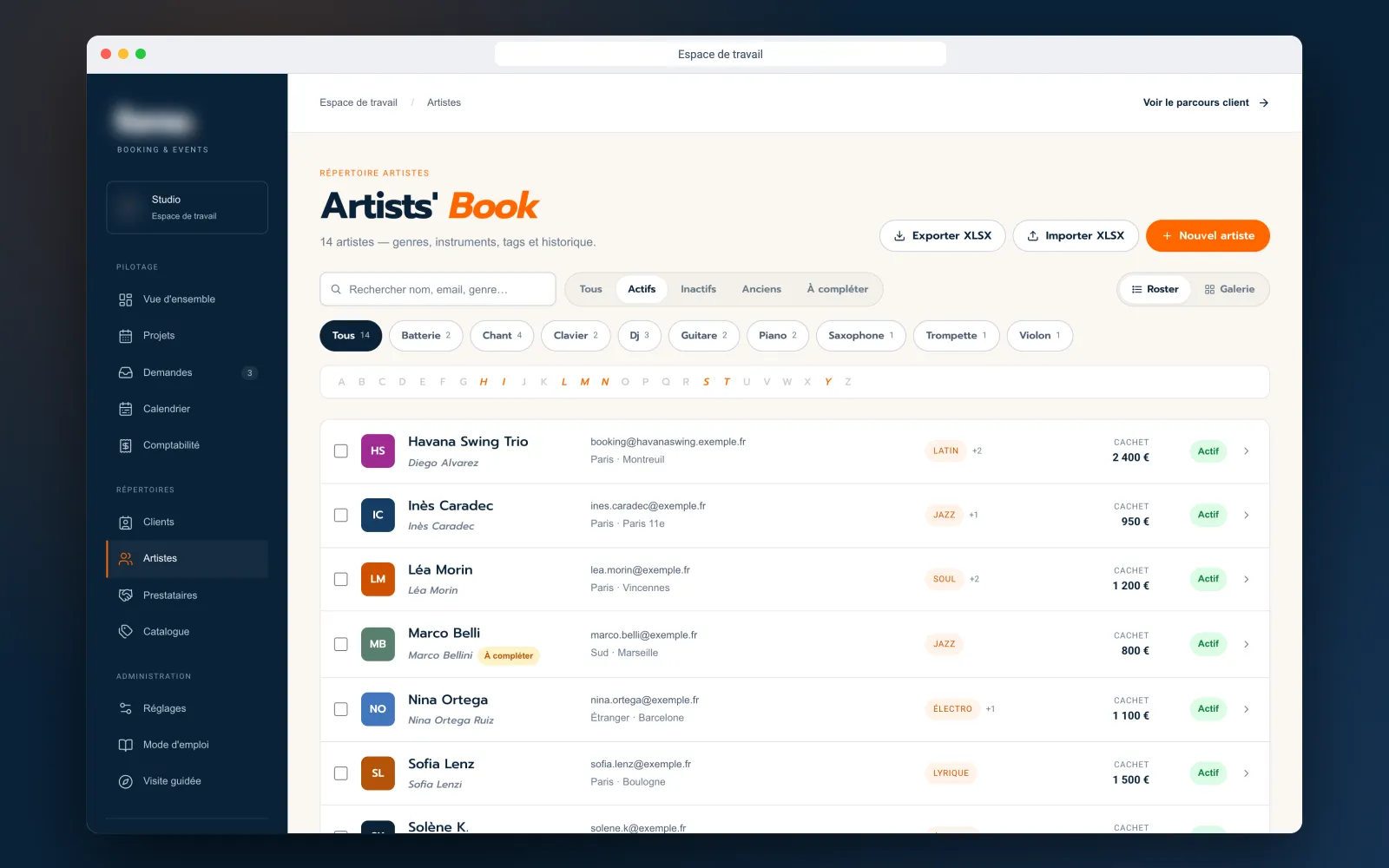Expand Léa Morin row chevron

(1247, 579)
